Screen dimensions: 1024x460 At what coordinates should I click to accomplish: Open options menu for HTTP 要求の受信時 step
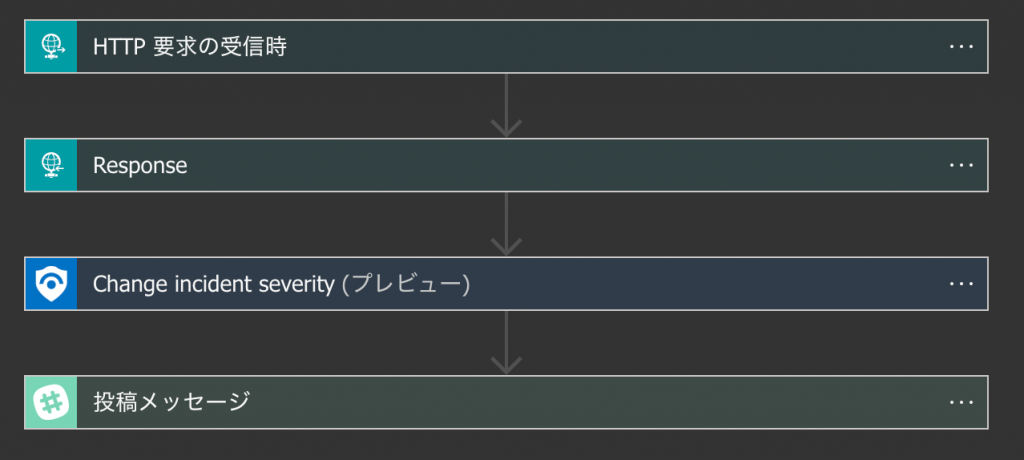click(961, 46)
